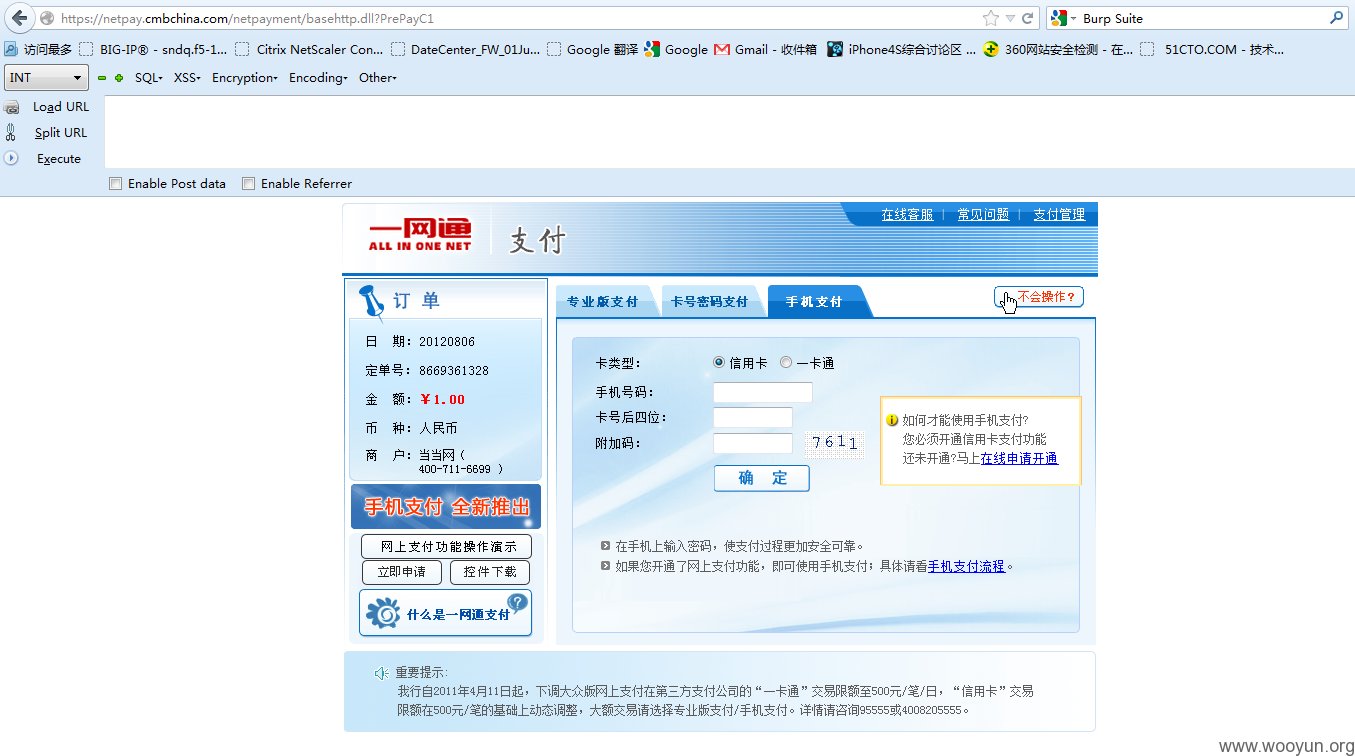Open 在线申请开通 link
The height and width of the screenshot is (756, 1355).
pyautogui.click(x=1019, y=459)
